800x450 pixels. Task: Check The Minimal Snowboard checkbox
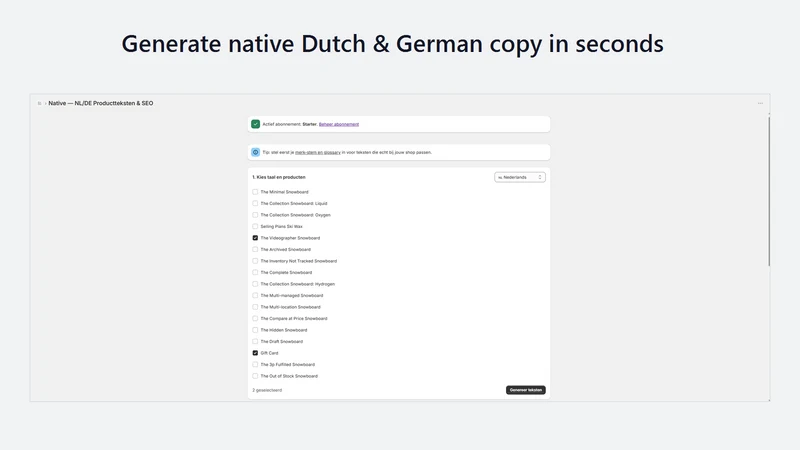tap(255, 192)
